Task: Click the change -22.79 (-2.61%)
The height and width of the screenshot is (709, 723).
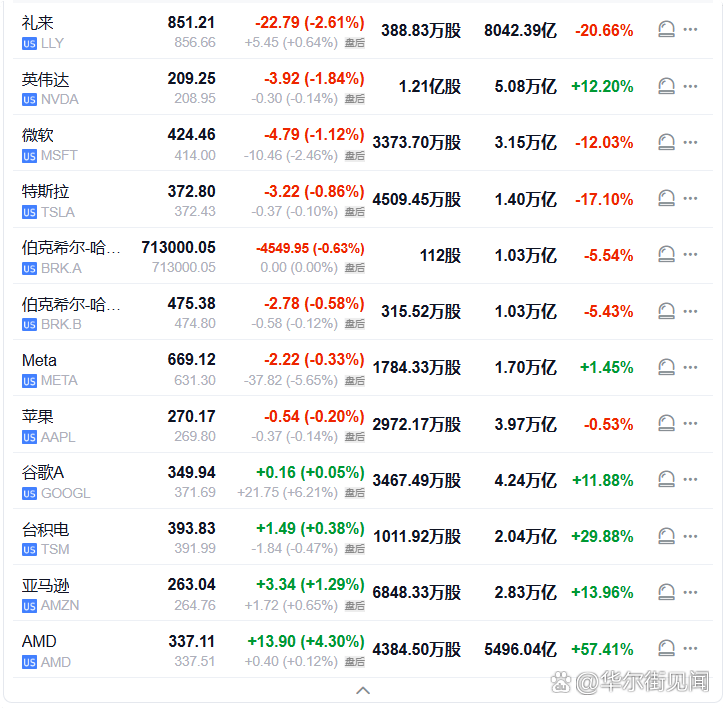Action: [x=310, y=22]
